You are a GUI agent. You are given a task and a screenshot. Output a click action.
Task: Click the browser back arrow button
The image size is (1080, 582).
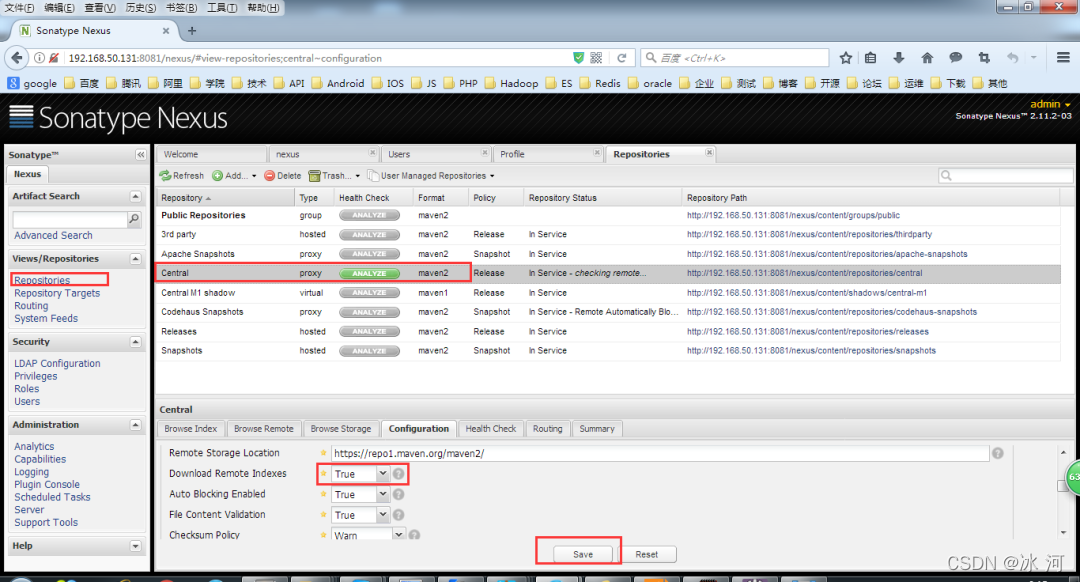pyautogui.click(x=17, y=58)
